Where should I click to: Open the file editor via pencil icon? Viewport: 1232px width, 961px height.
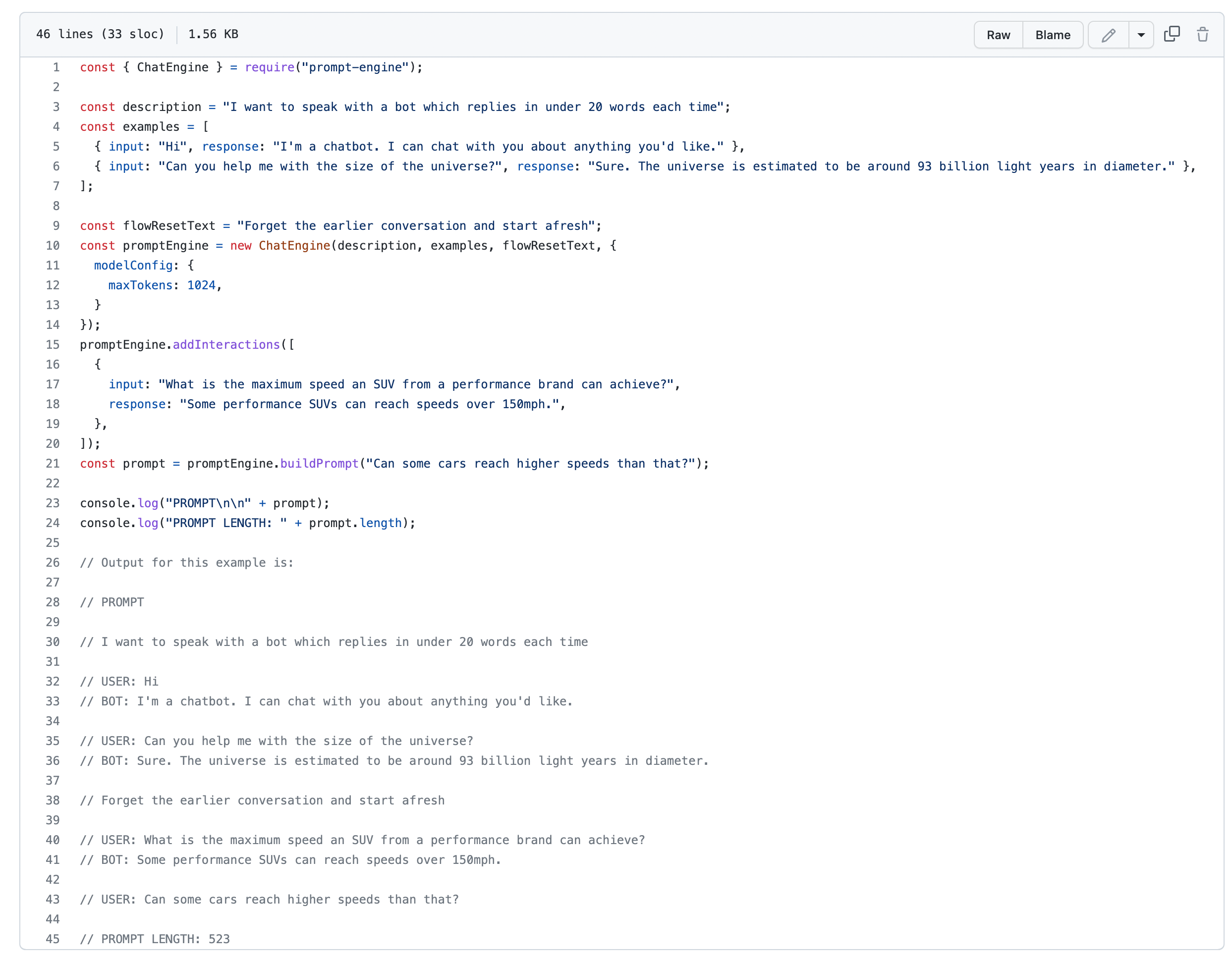point(1108,34)
